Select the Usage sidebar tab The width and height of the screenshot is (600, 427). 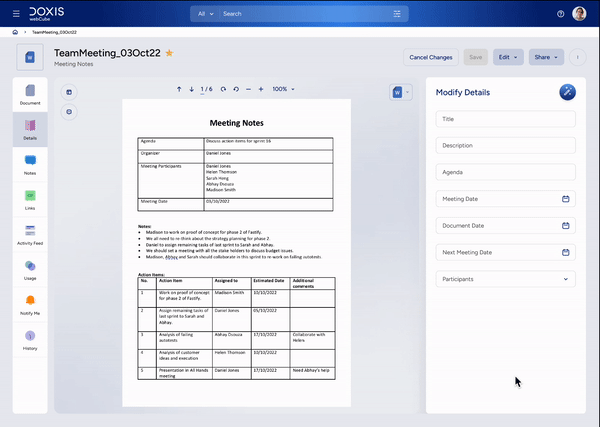(30, 270)
